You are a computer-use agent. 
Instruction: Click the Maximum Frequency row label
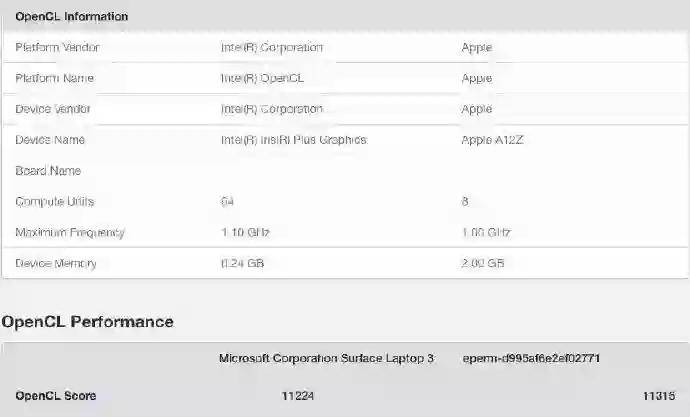coord(69,233)
